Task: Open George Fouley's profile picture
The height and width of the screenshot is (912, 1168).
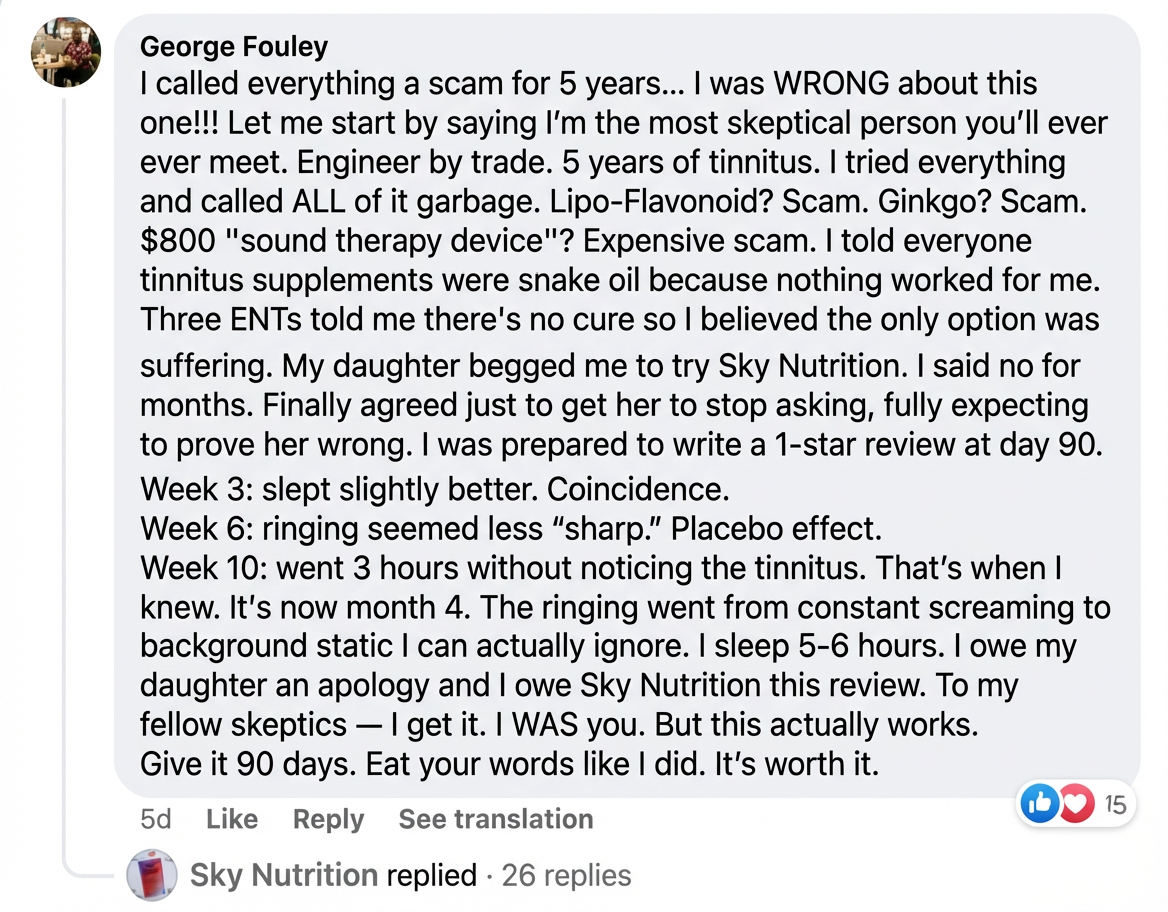Action: pyautogui.click(x=66, y=53)
